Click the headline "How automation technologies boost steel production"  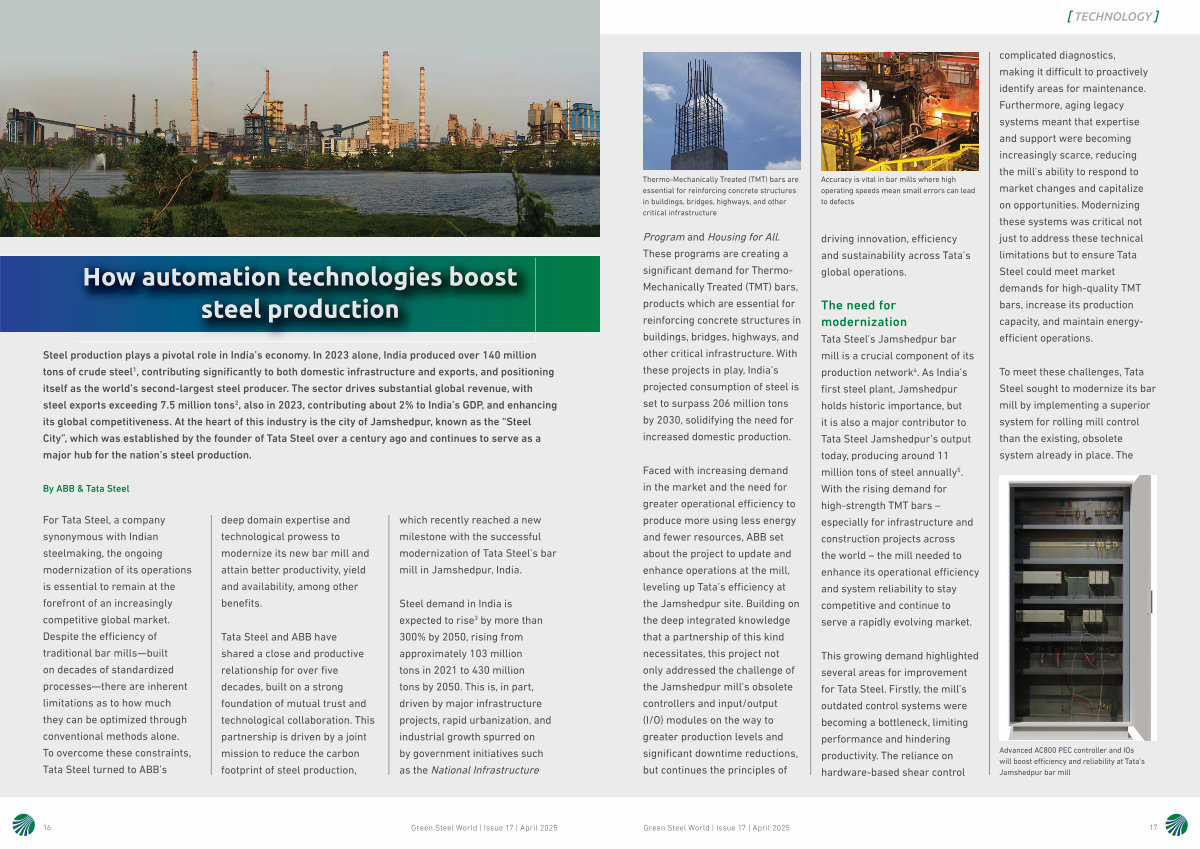pos(300,292)
